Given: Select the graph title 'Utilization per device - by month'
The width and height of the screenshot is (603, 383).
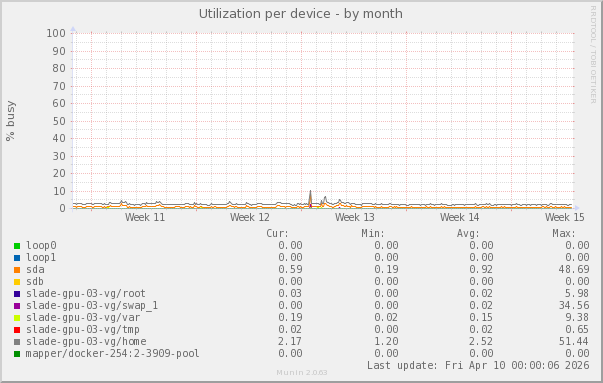Looking at the screenshot, I should click(x=301, y=14).
